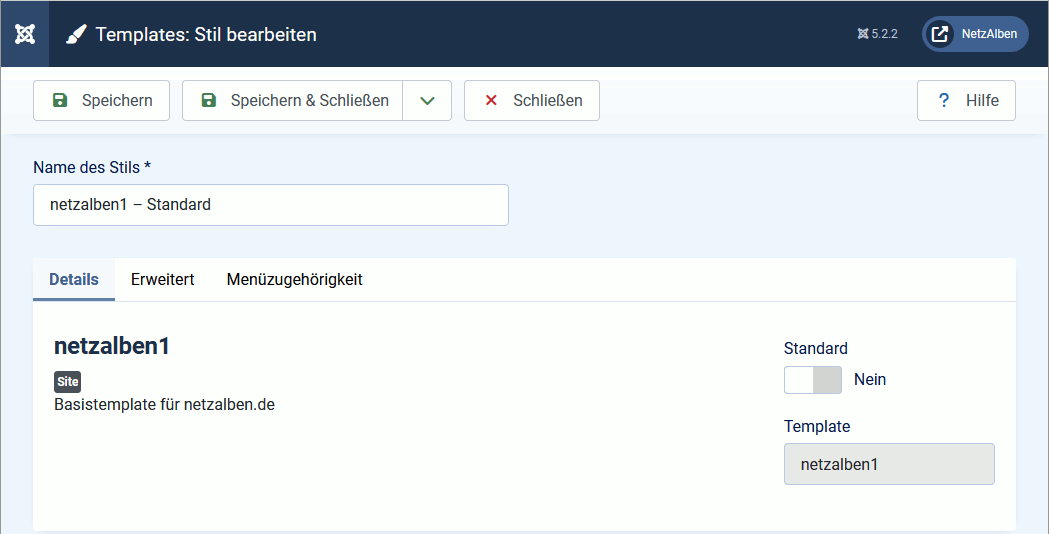Click the Hilfe button
1049x534 pixels.
[x=966, y=100]
